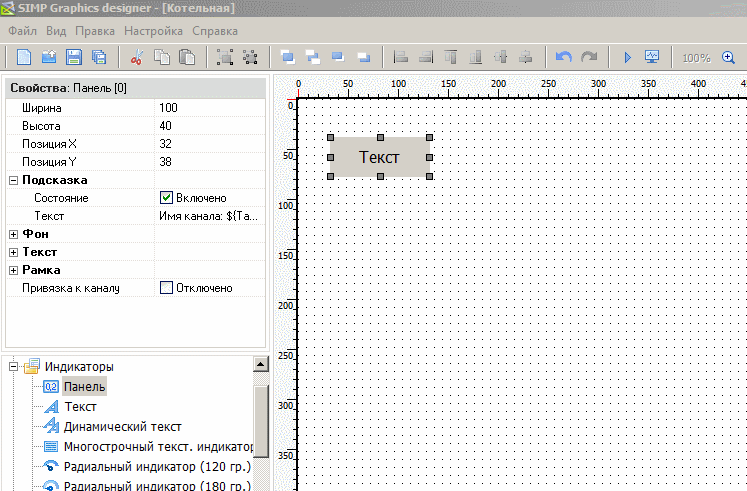Screen dimensions: 747x491
Task: Open file using the folder icon
Action: 49,57
